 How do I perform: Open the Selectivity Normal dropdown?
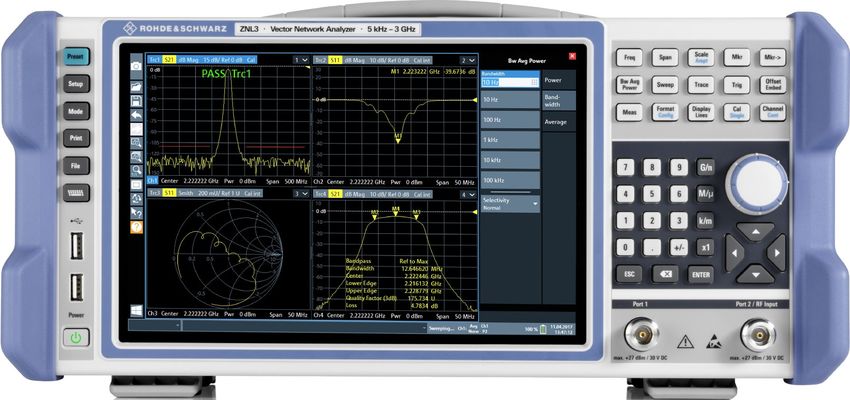[x=510, y=204]
